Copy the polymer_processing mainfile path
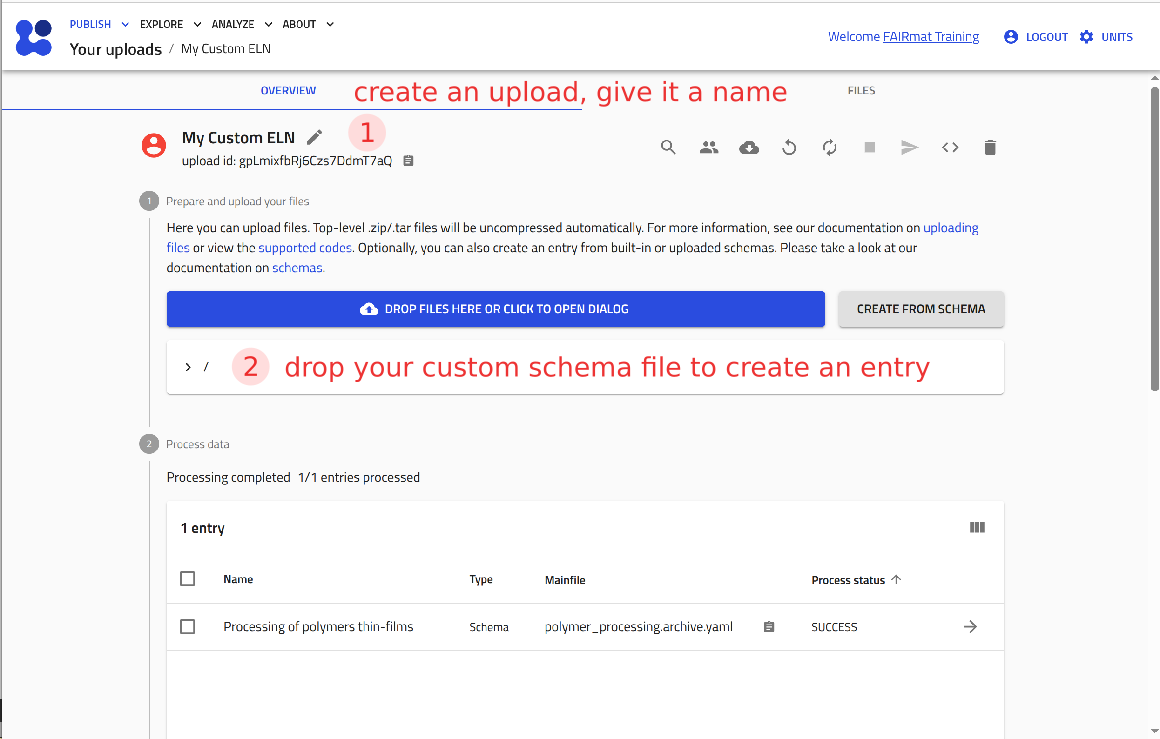Viewport: 1160px width, 739px height. [768, 627]
